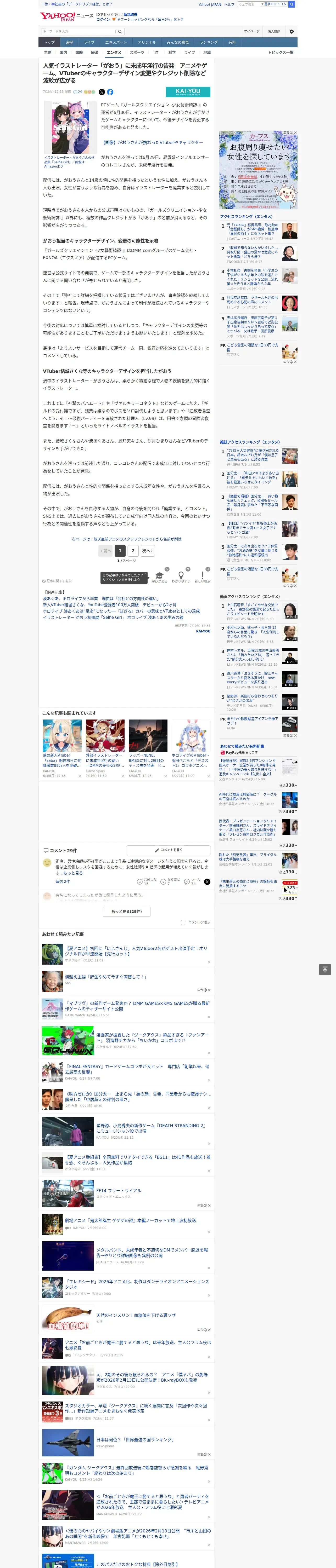
Task: Open 劇場アニメ『鬼太郎誕生 ゲゲゲの謎』article
Action: (131, 1220)
